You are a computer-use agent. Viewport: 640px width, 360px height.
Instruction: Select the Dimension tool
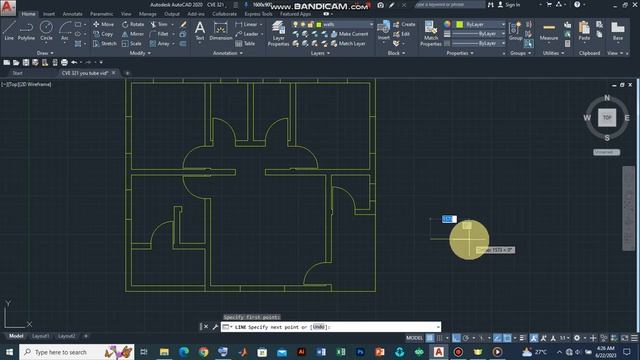click(x=221, y=31)
